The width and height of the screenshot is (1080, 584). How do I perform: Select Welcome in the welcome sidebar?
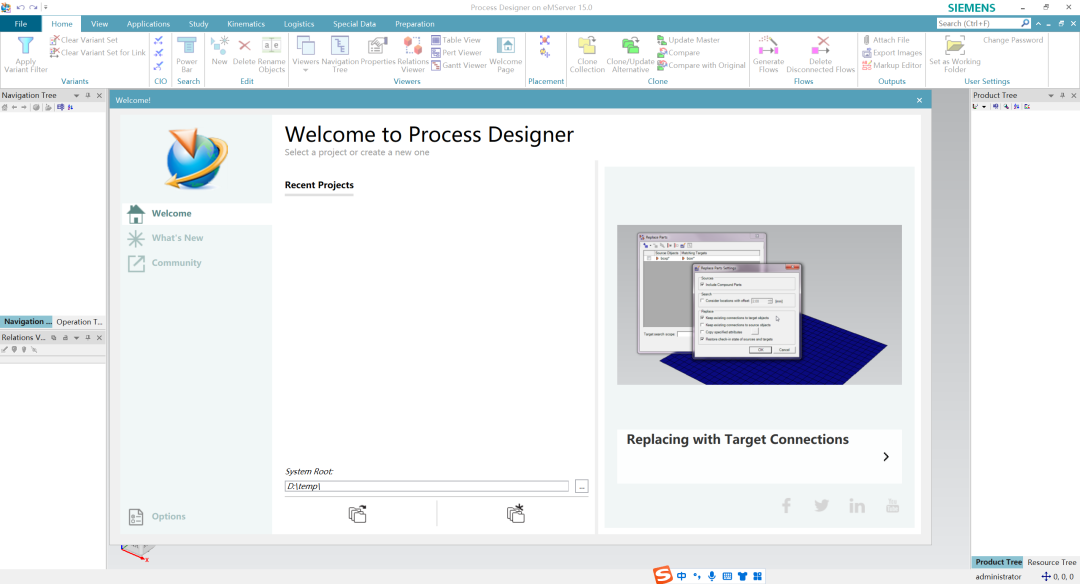click(197, 213)
